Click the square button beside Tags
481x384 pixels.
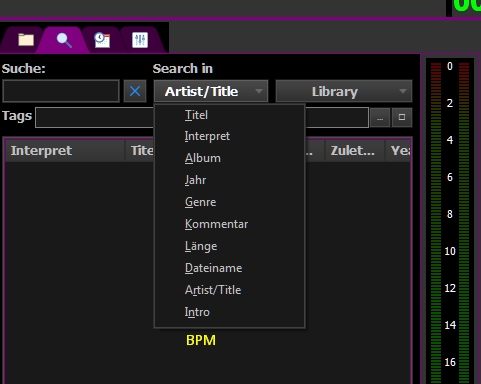pos(402,117)
